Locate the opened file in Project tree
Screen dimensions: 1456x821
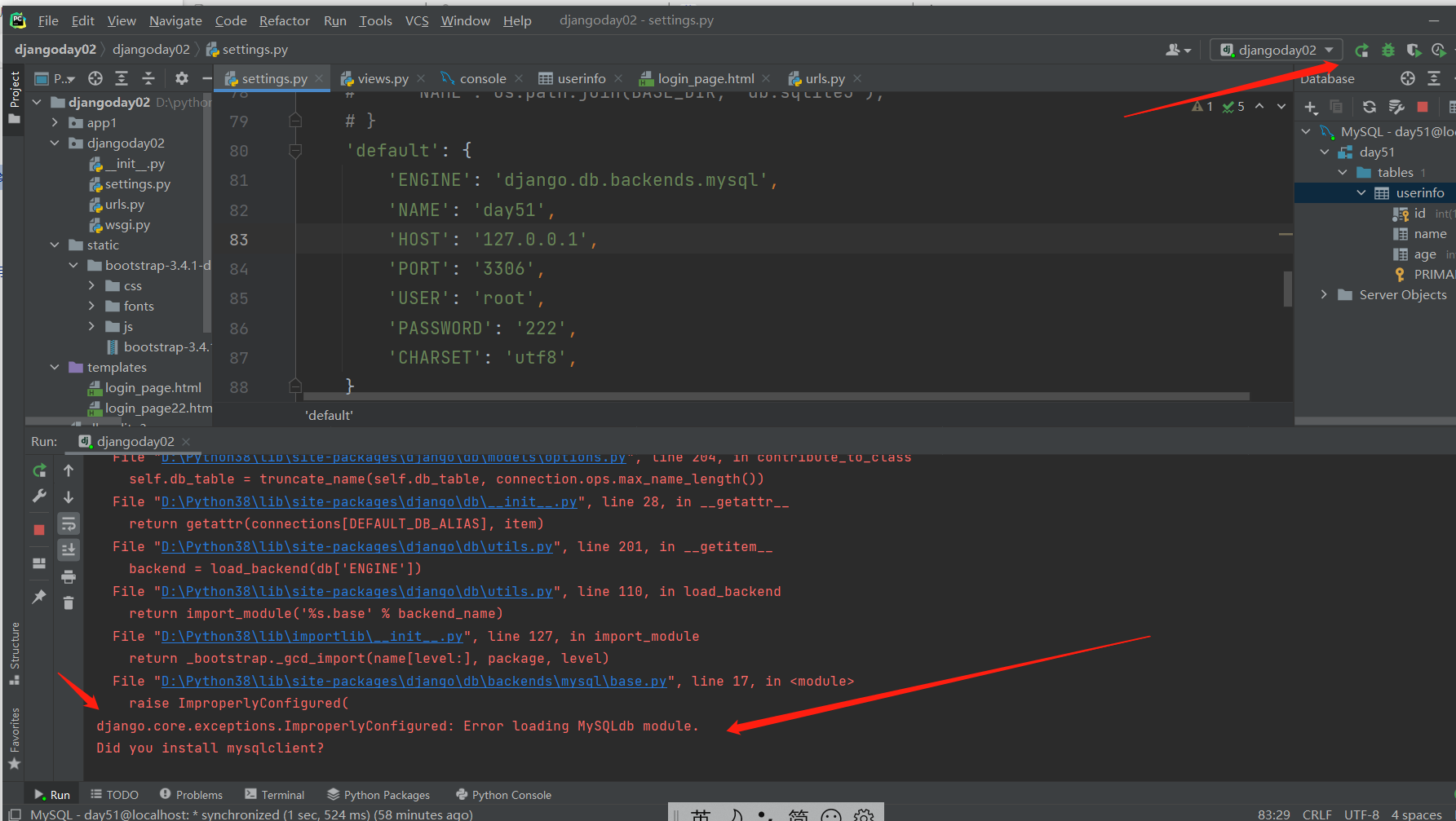(95, 78)
